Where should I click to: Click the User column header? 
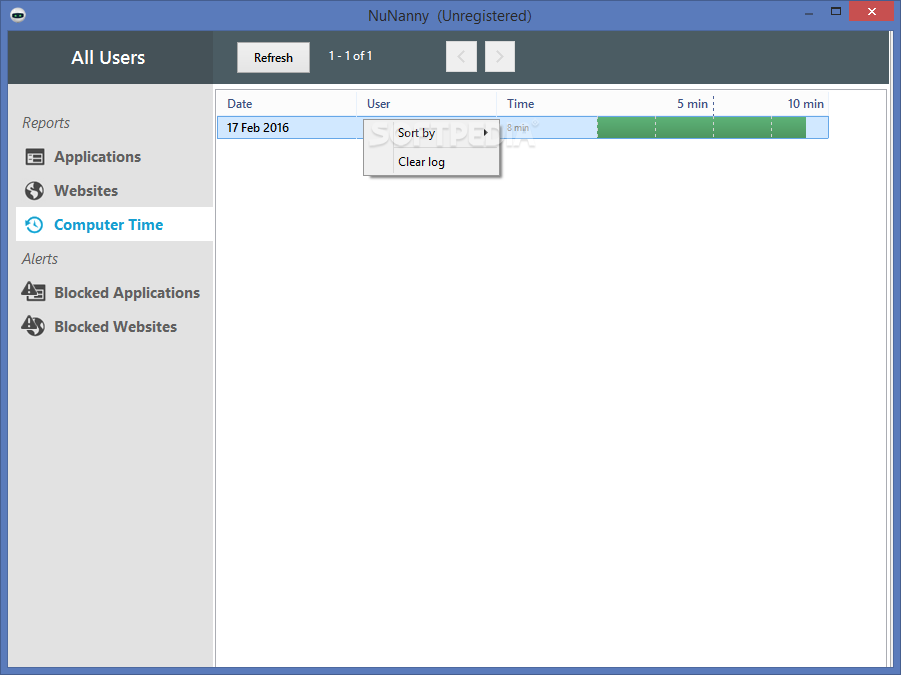(426, 104)
